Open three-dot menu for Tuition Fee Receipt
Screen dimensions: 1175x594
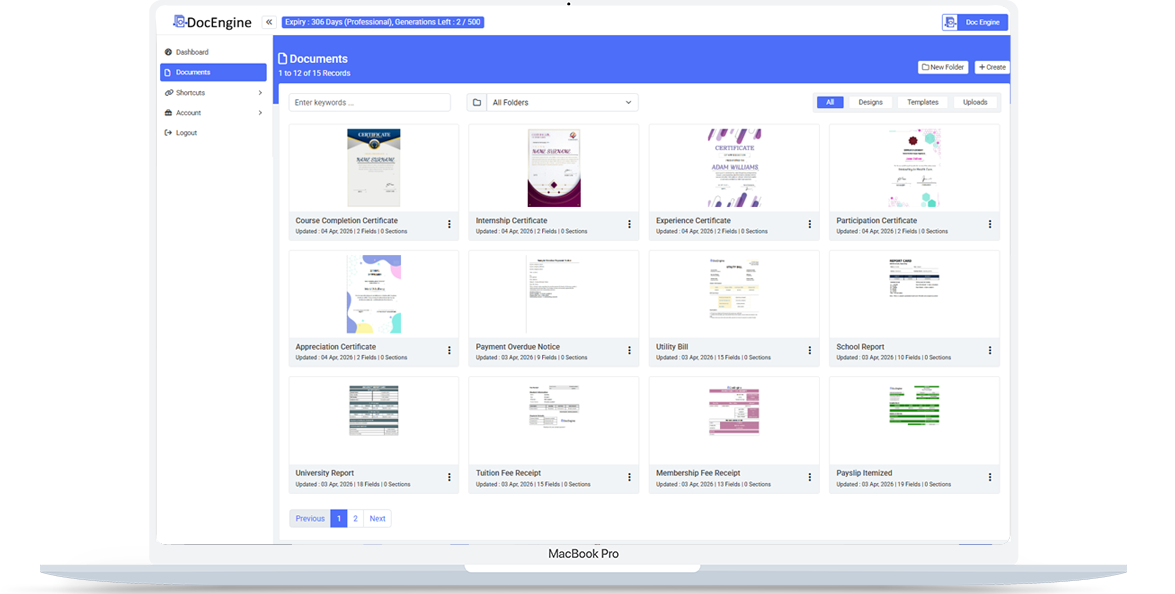coord(629,477)
